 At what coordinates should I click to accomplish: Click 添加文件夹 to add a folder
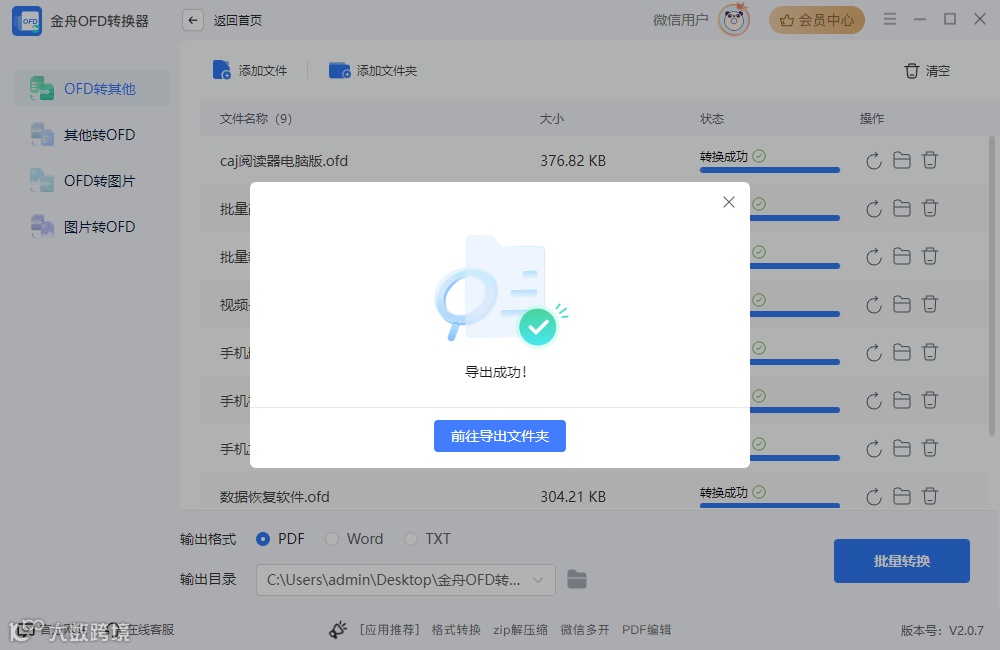pos(373,70)
